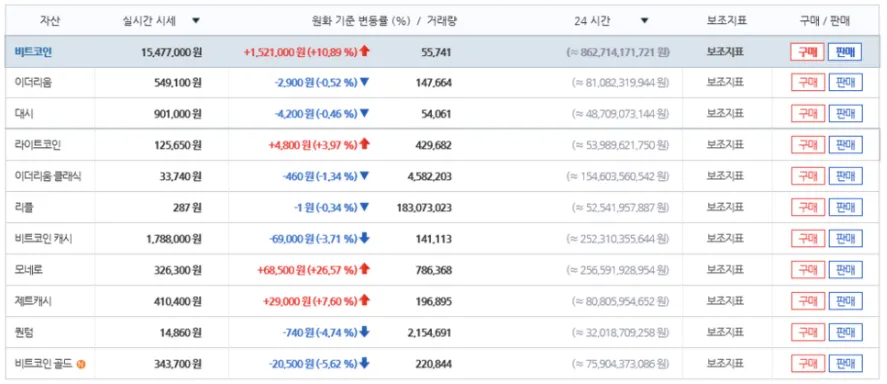Image resolution: width=887 pixels, height=384 pixels.
Task: Click the down triangle in 이더리움 클래식 row
Action: click(364, 176)
